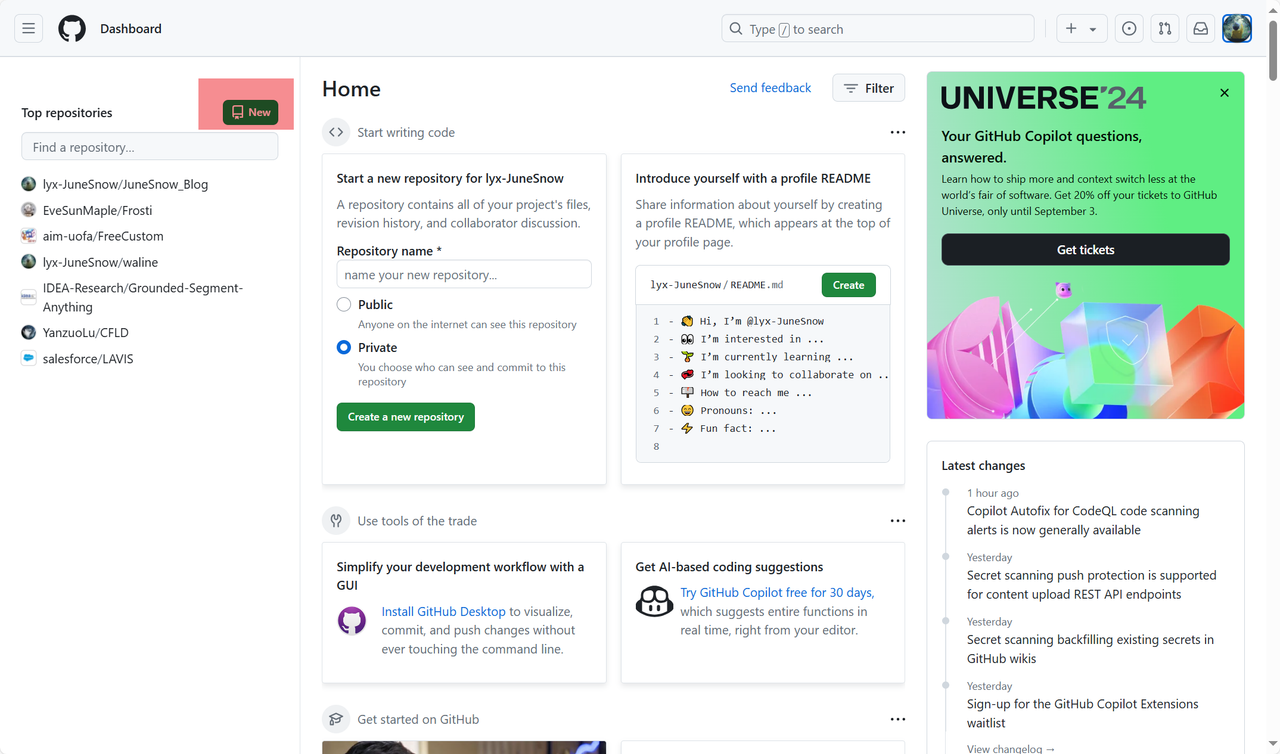The width and height of the screenshot is (1280, 754).
Task: Open options for Get started on GitHub
Action: 898,719
